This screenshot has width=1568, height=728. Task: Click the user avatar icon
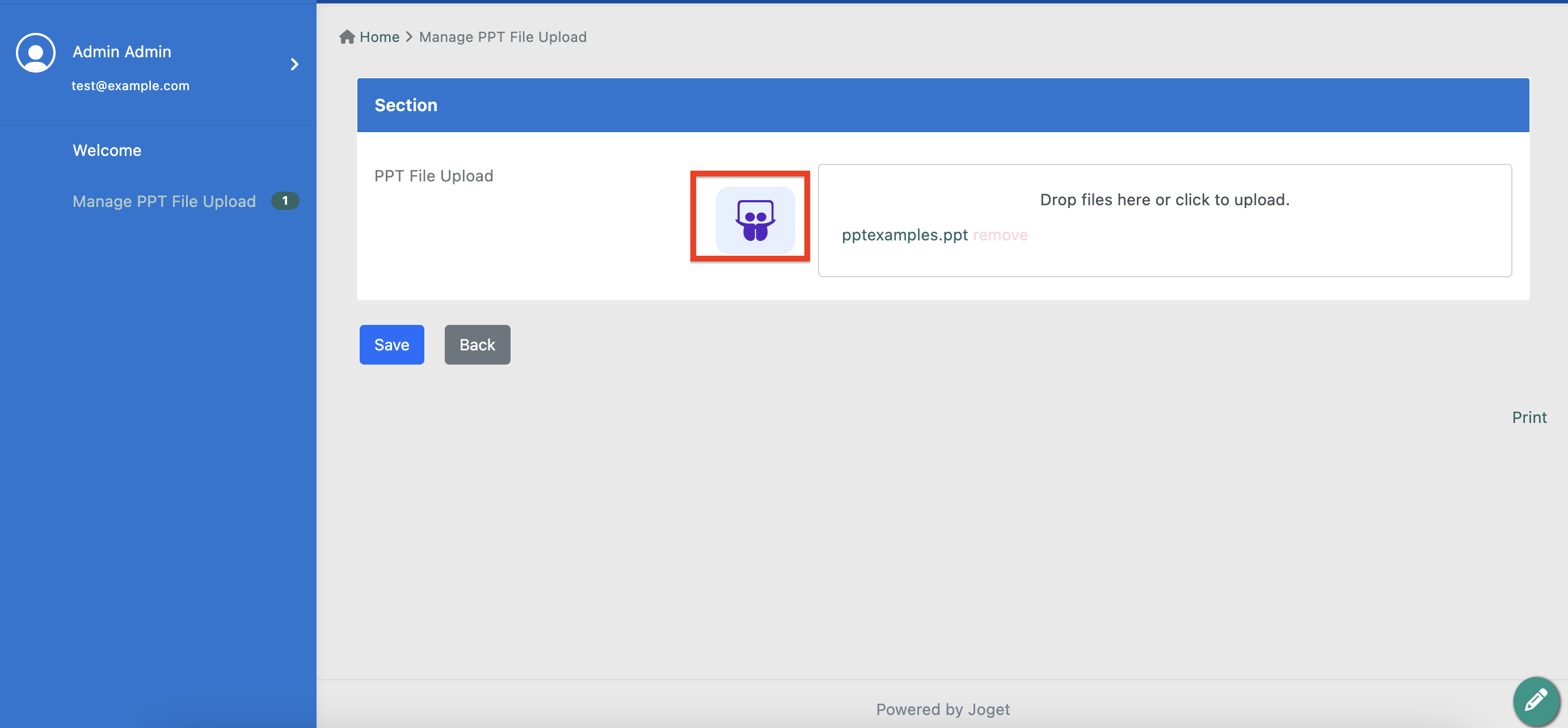pos(36,53)
